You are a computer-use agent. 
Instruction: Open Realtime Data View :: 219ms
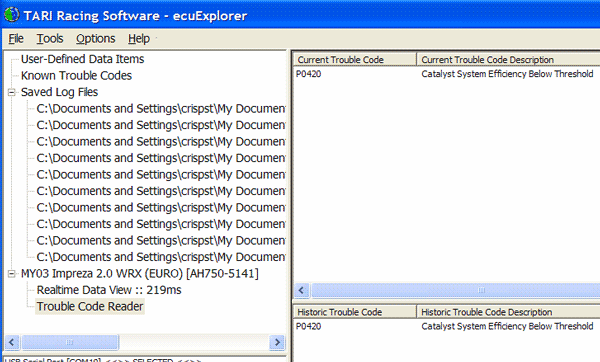click(109, 290)
